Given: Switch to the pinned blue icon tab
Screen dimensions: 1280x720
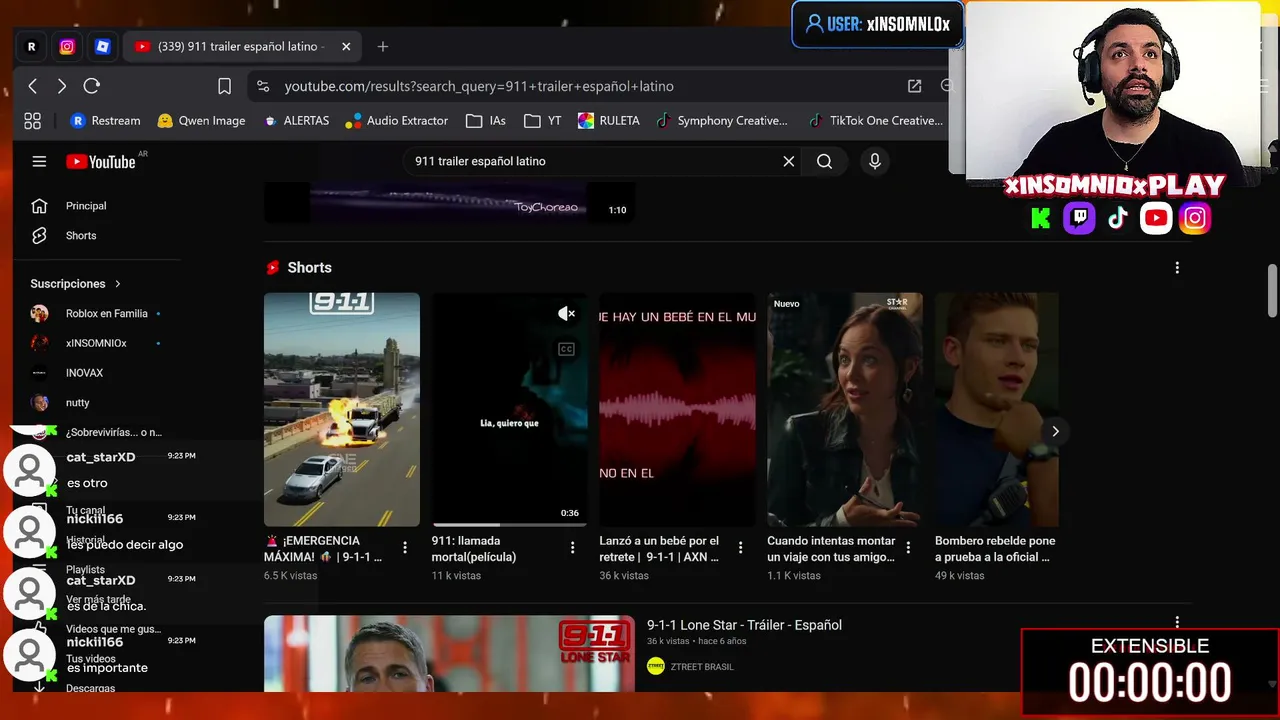Looking at the screenshot, I should coord(102,46).
